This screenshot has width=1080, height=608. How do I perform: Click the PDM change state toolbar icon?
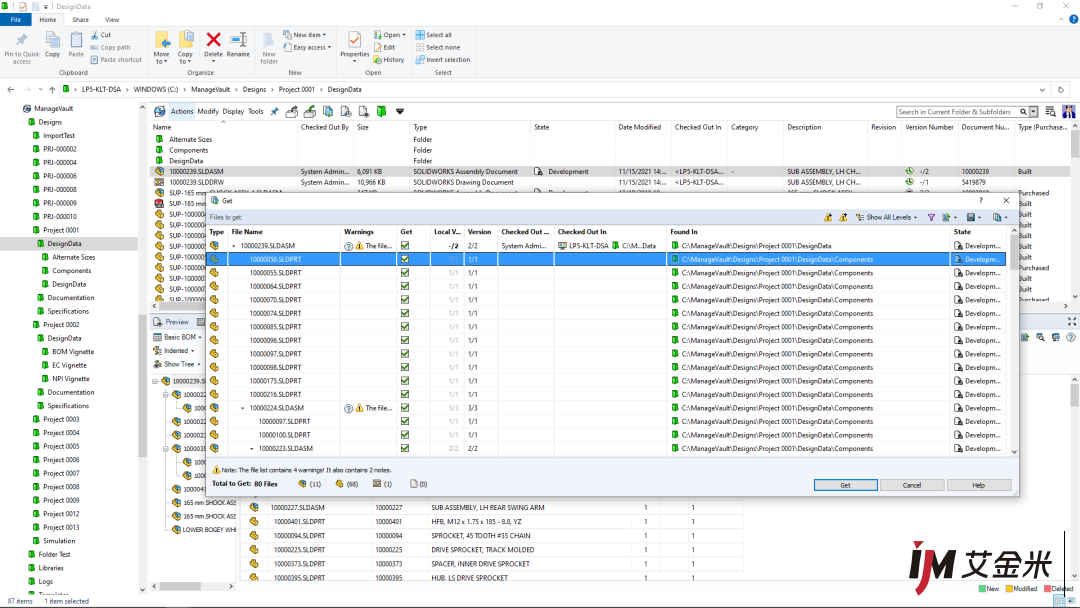pos(364,112)
